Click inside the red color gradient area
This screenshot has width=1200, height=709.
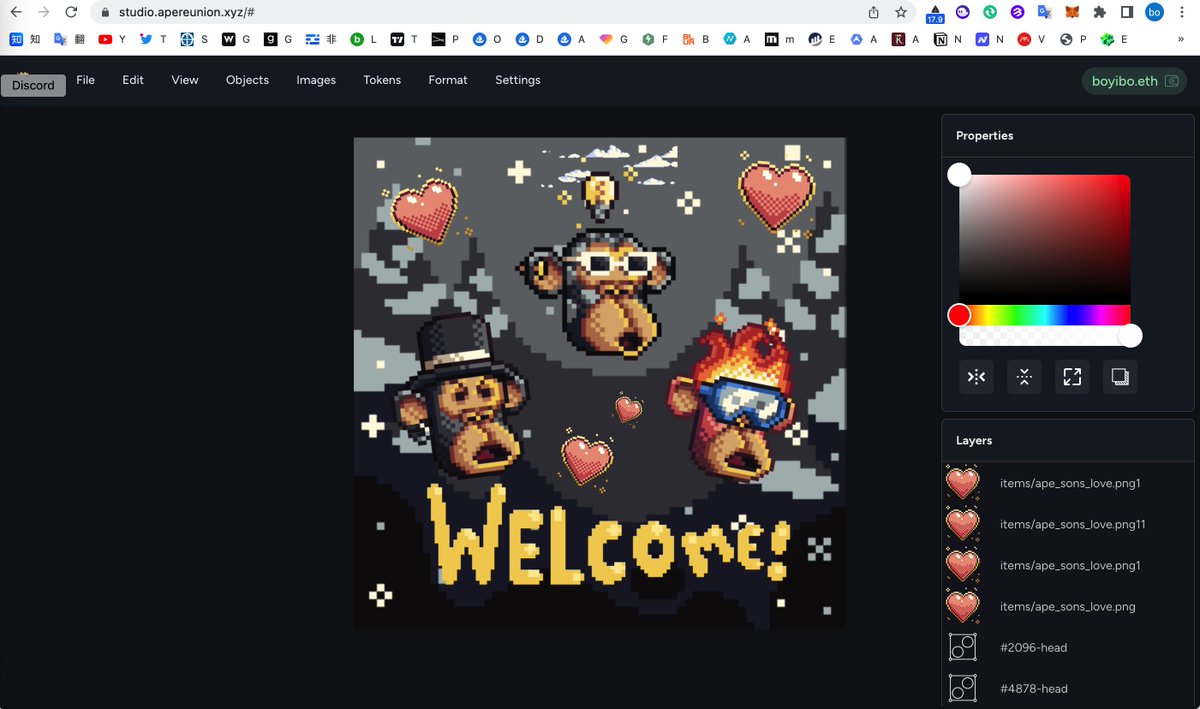tap(1045, 240)
